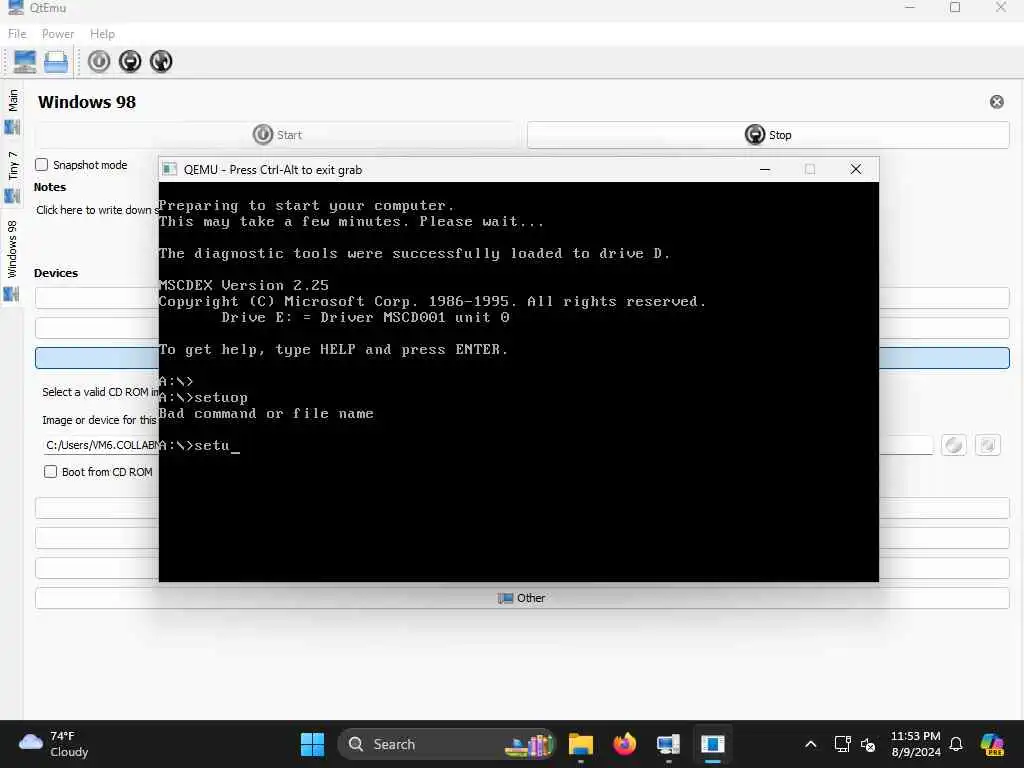Tick the Boot from CD ROM checkbox

pyautogui.click(x=50, y=472)
